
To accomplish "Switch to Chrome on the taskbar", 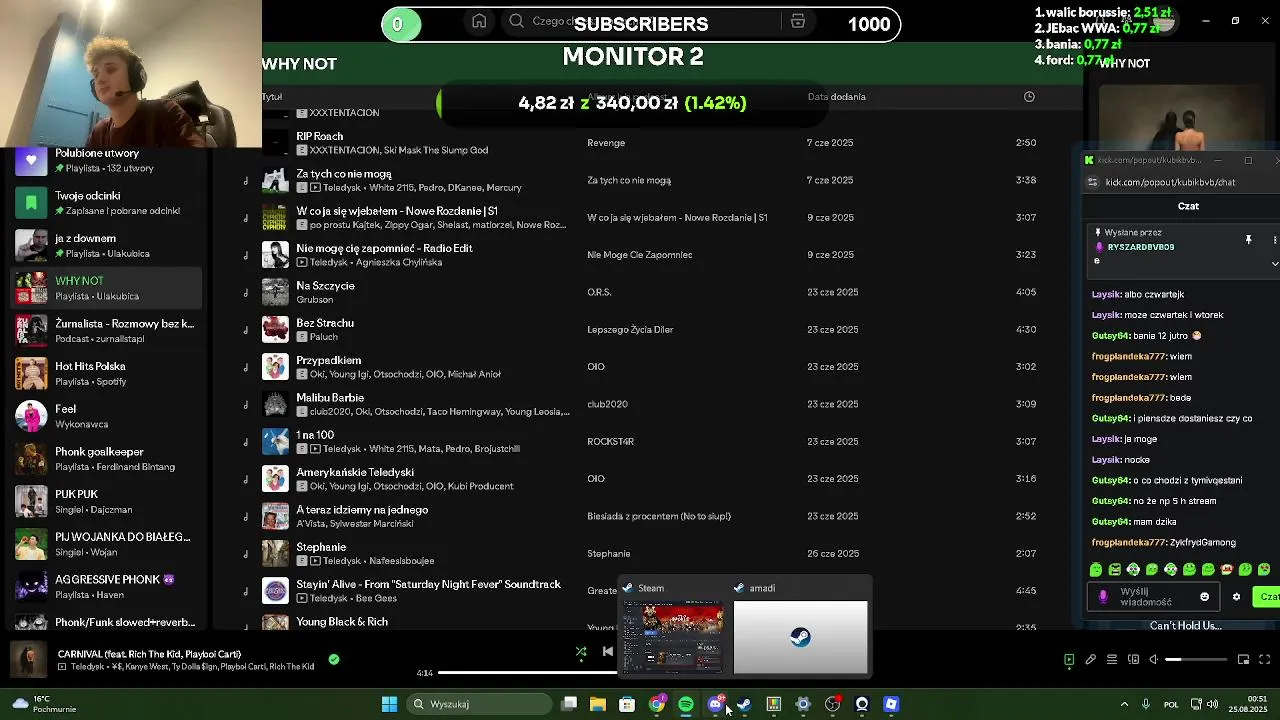I will (657, 704).
